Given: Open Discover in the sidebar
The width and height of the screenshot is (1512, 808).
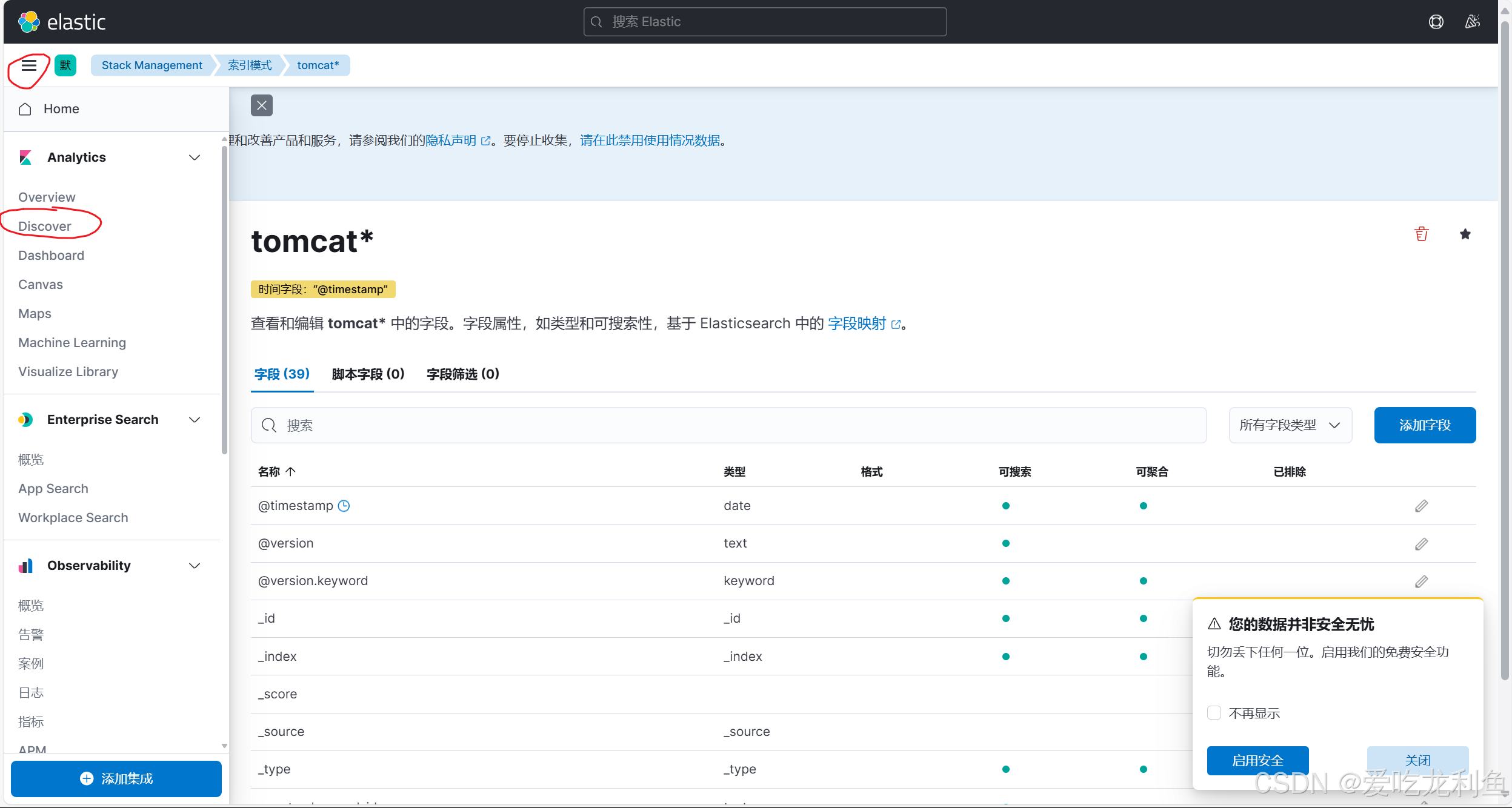Looking at the screenshot, I should 45,227.
